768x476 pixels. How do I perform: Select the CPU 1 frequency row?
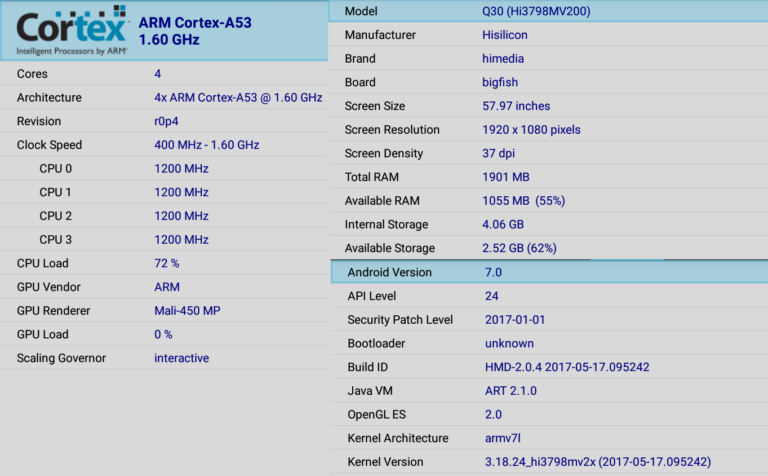tap(164, 192)
